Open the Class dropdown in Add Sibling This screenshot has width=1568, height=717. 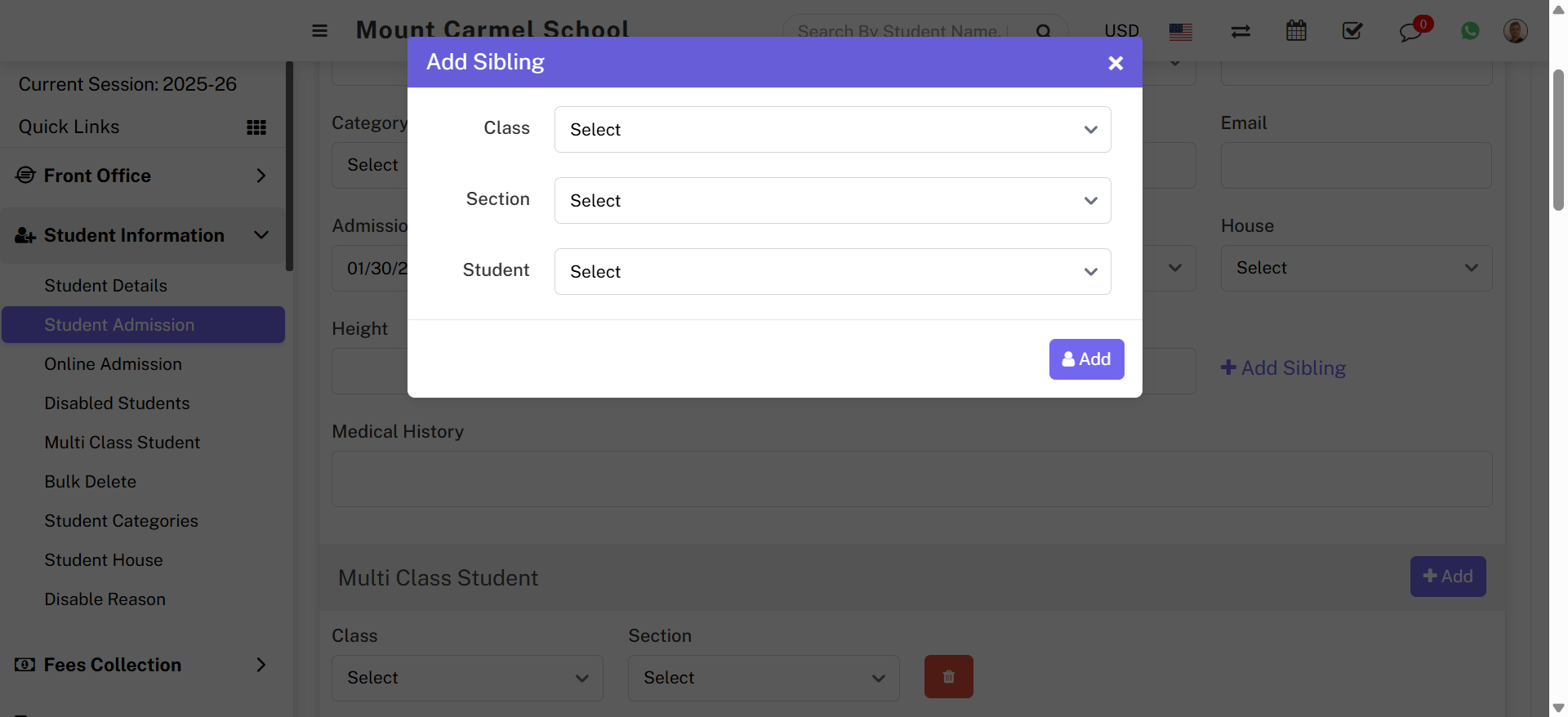[x=832, y=130]
